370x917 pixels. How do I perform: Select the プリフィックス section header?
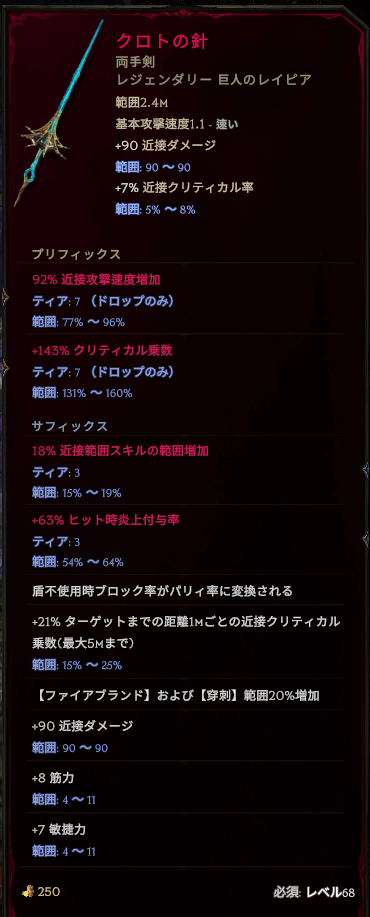[76, 254]
